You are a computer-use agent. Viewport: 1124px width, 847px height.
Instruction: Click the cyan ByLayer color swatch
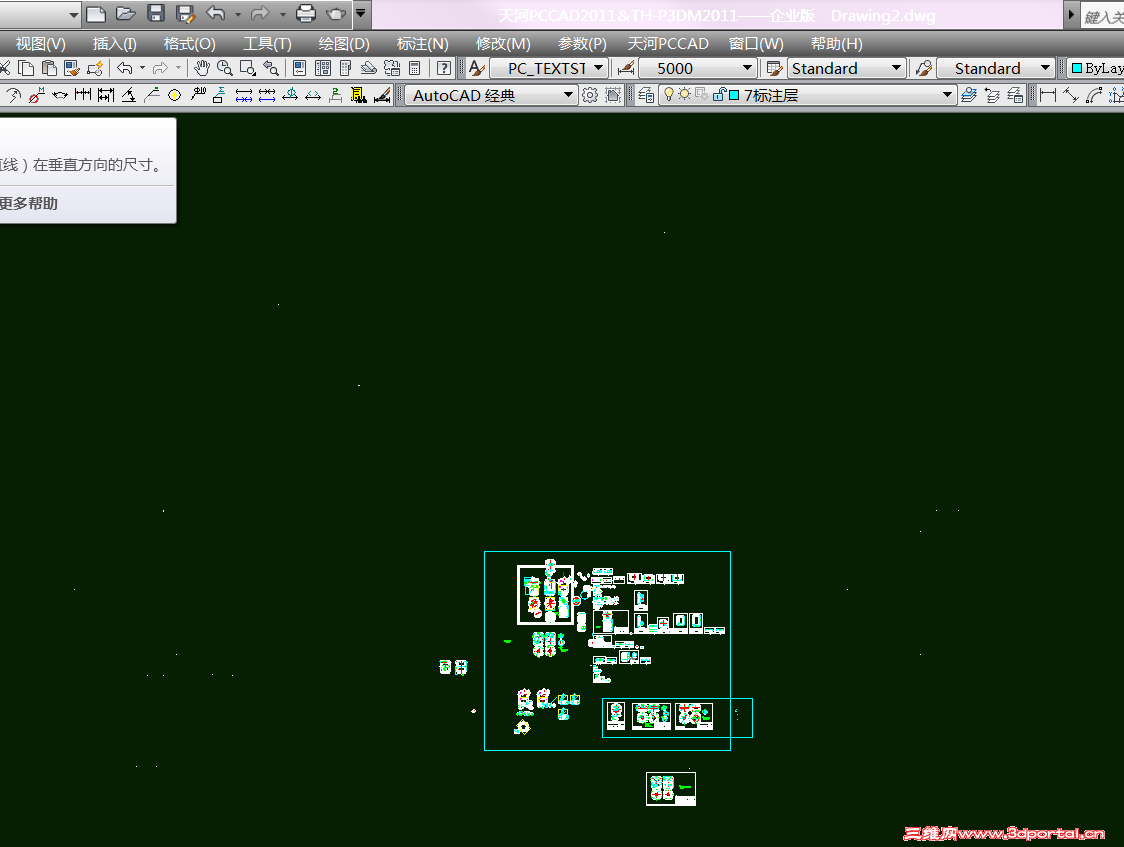pos(1077,68)
